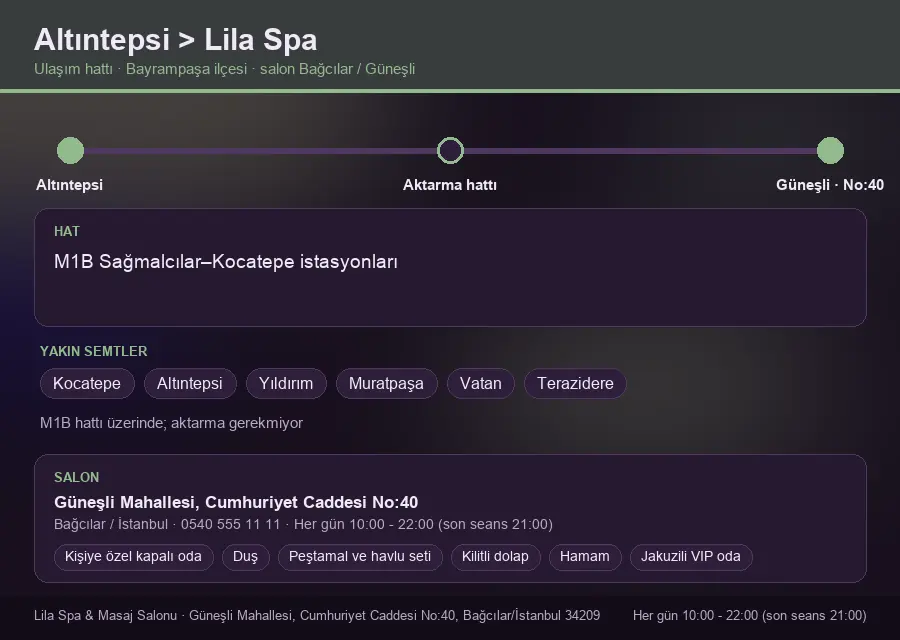900x640 pixels.
Task: Click the footer 'Lila Spa & Masaj Salonu' address text
Action: (317, 615)
